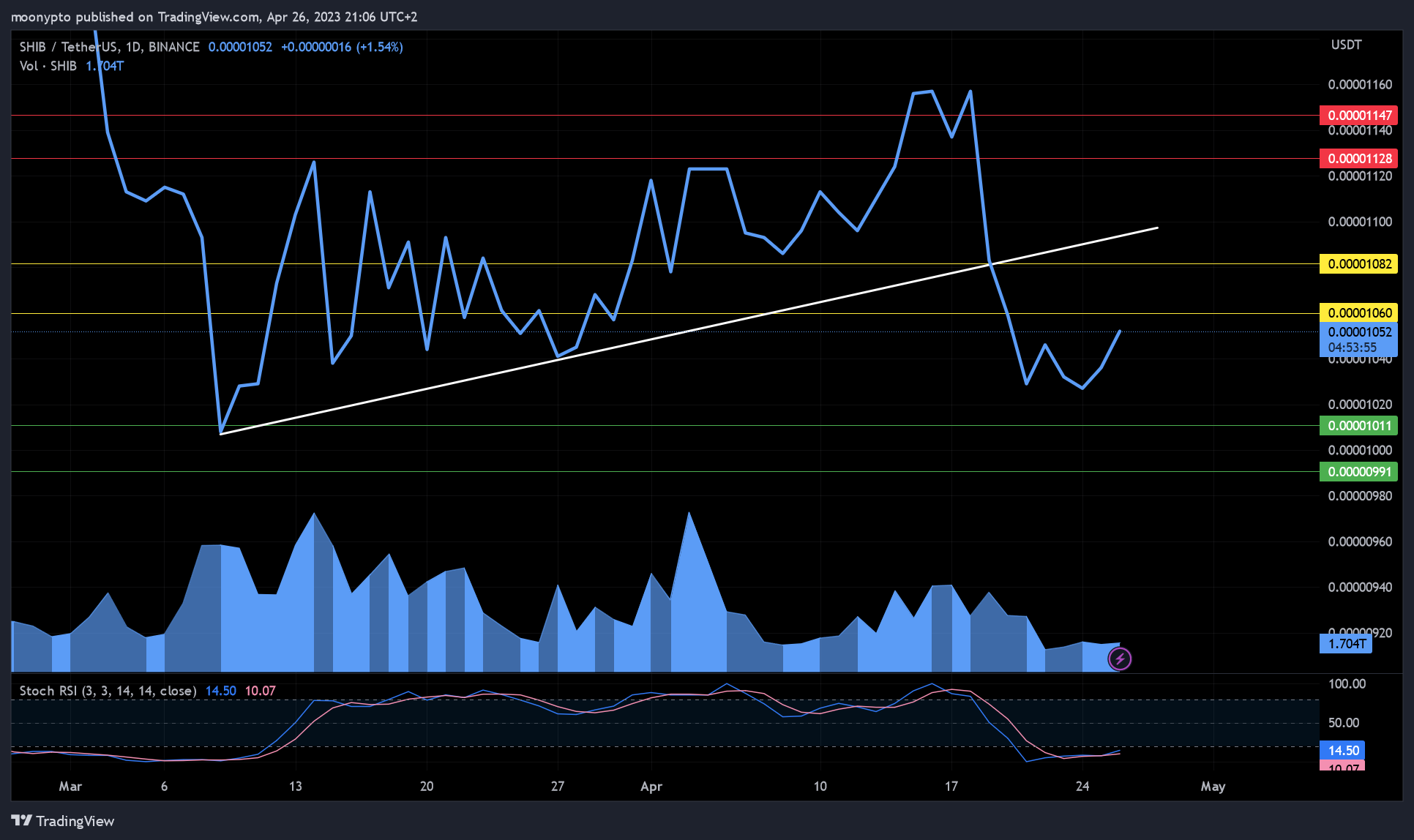
Task: Click the +1.54% change value in header
Action: point(379,47)
